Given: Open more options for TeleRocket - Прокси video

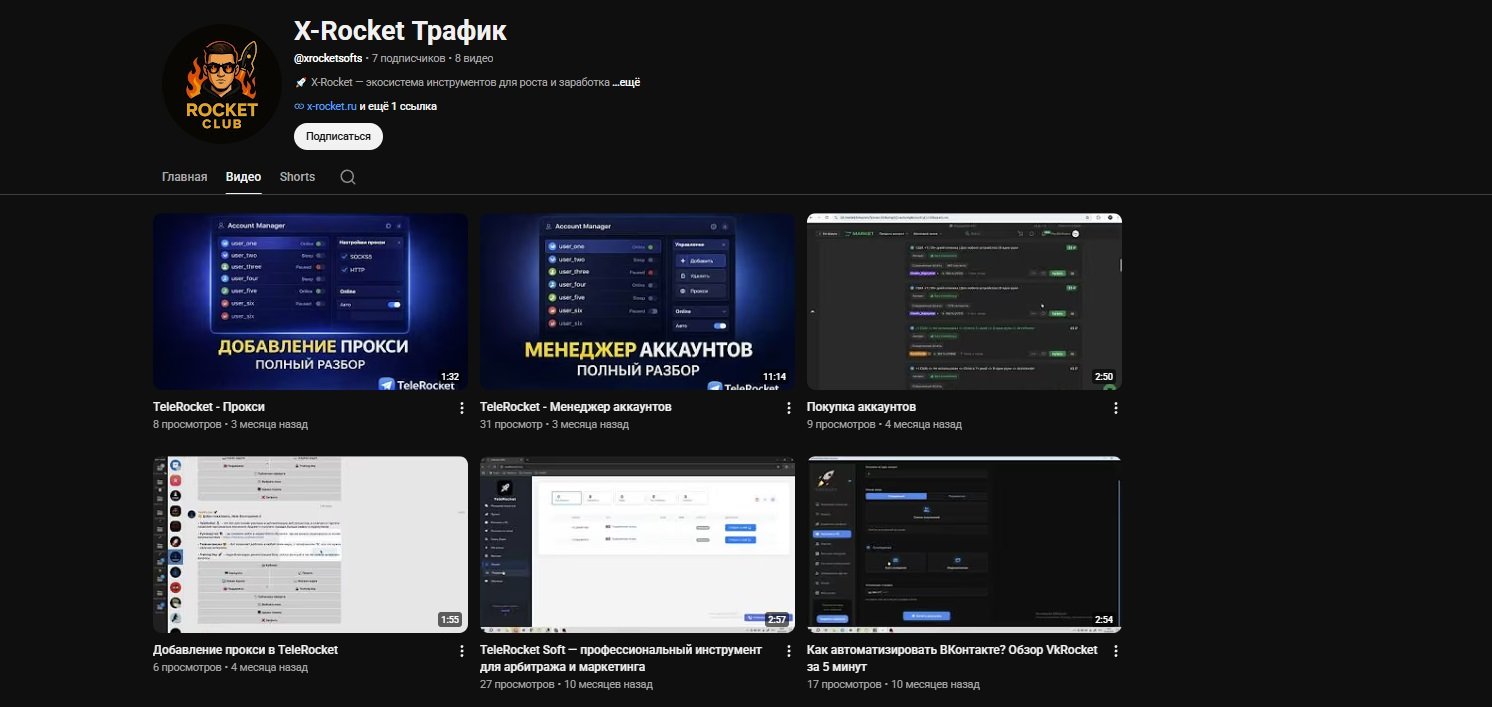Looking at the screenshot, I should 461,408.
